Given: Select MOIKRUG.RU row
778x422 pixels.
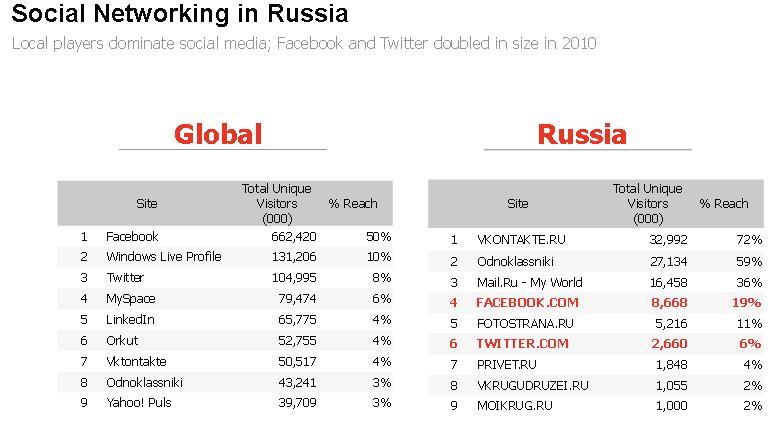Looking at the screenshot, I should (596, 406).
